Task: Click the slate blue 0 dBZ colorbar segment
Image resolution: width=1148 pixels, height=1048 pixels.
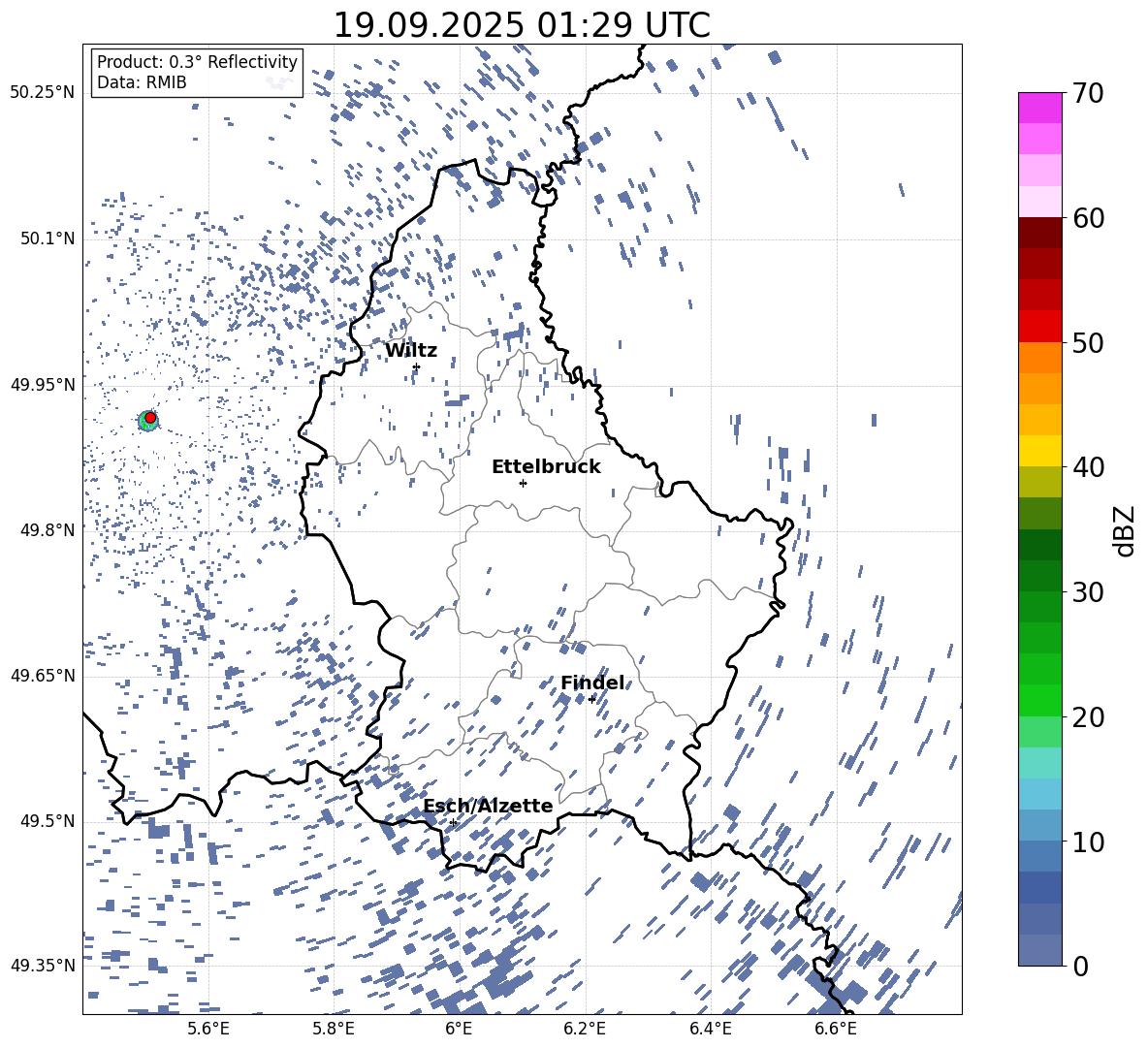Action: (x=1040, y=951)
